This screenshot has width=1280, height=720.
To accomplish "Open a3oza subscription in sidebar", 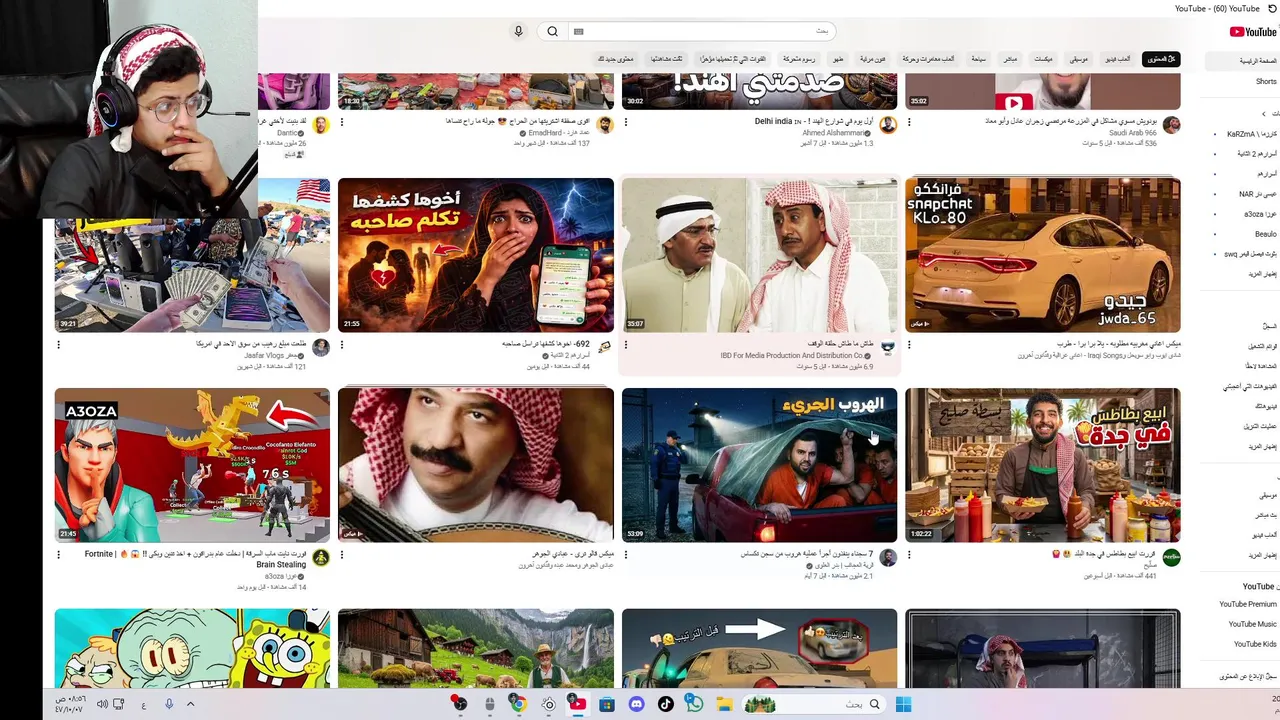I will click(1259, 214).
